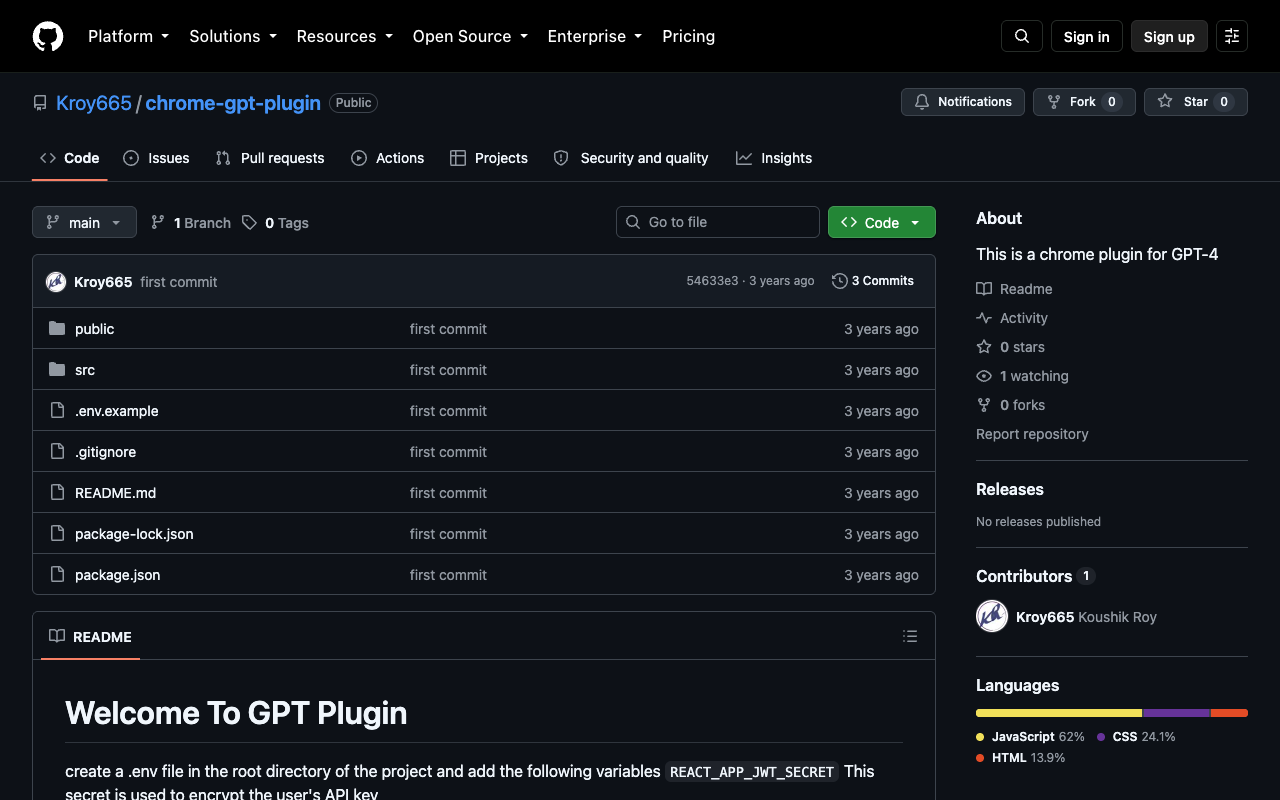Click Kroy665 author name in commit row
Viewport: 1280px width, 800px height.
coord(103,282)
